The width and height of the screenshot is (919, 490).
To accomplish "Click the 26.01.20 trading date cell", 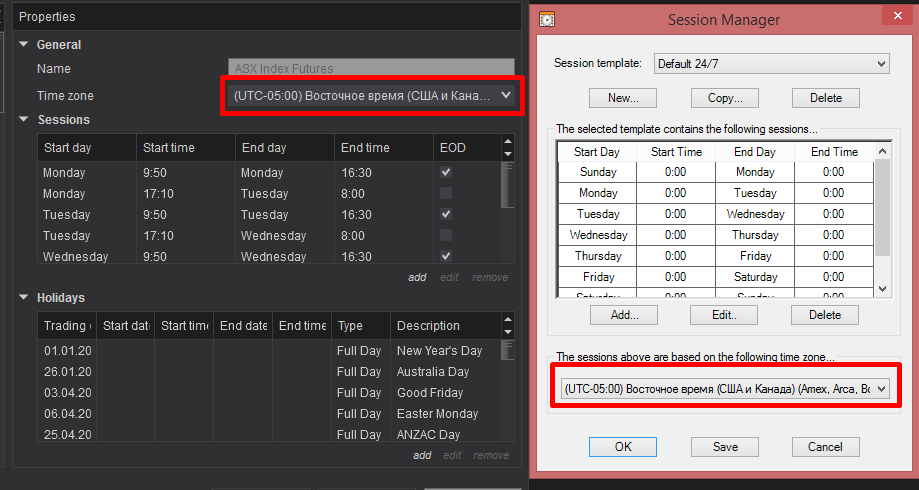I will coord(67,372).
